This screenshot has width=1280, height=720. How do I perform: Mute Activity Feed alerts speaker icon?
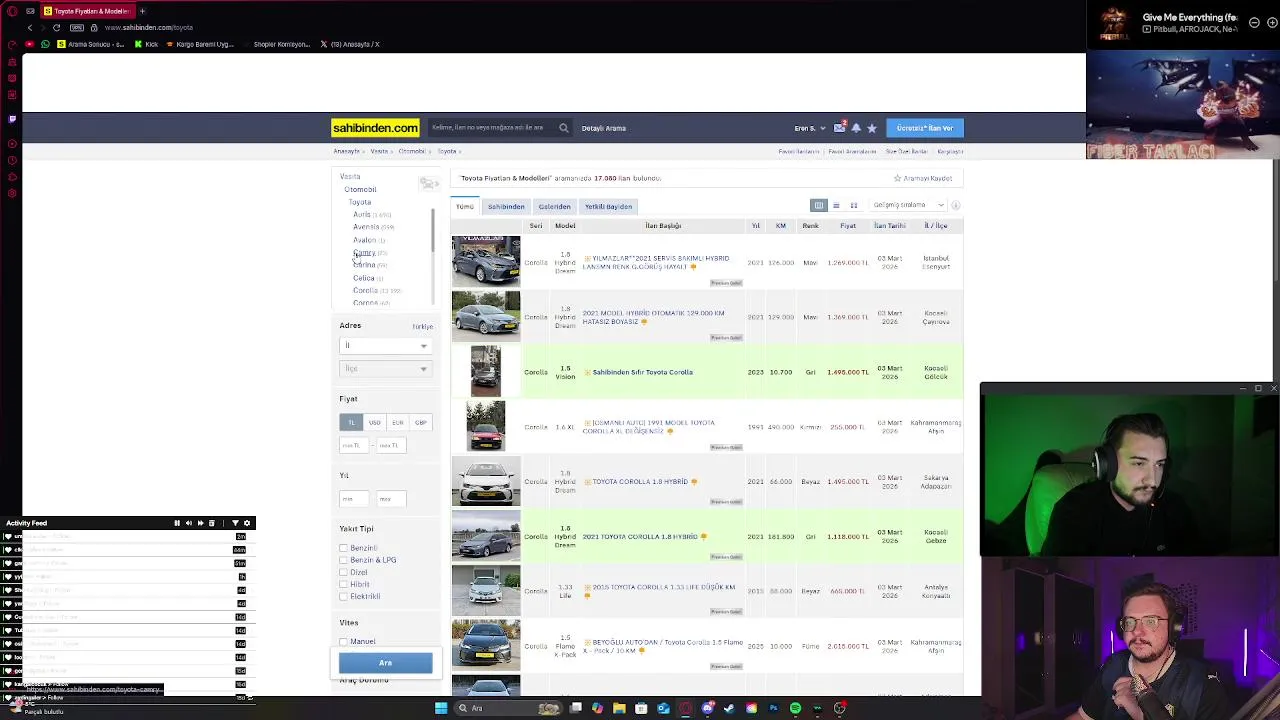click(188, 523)
